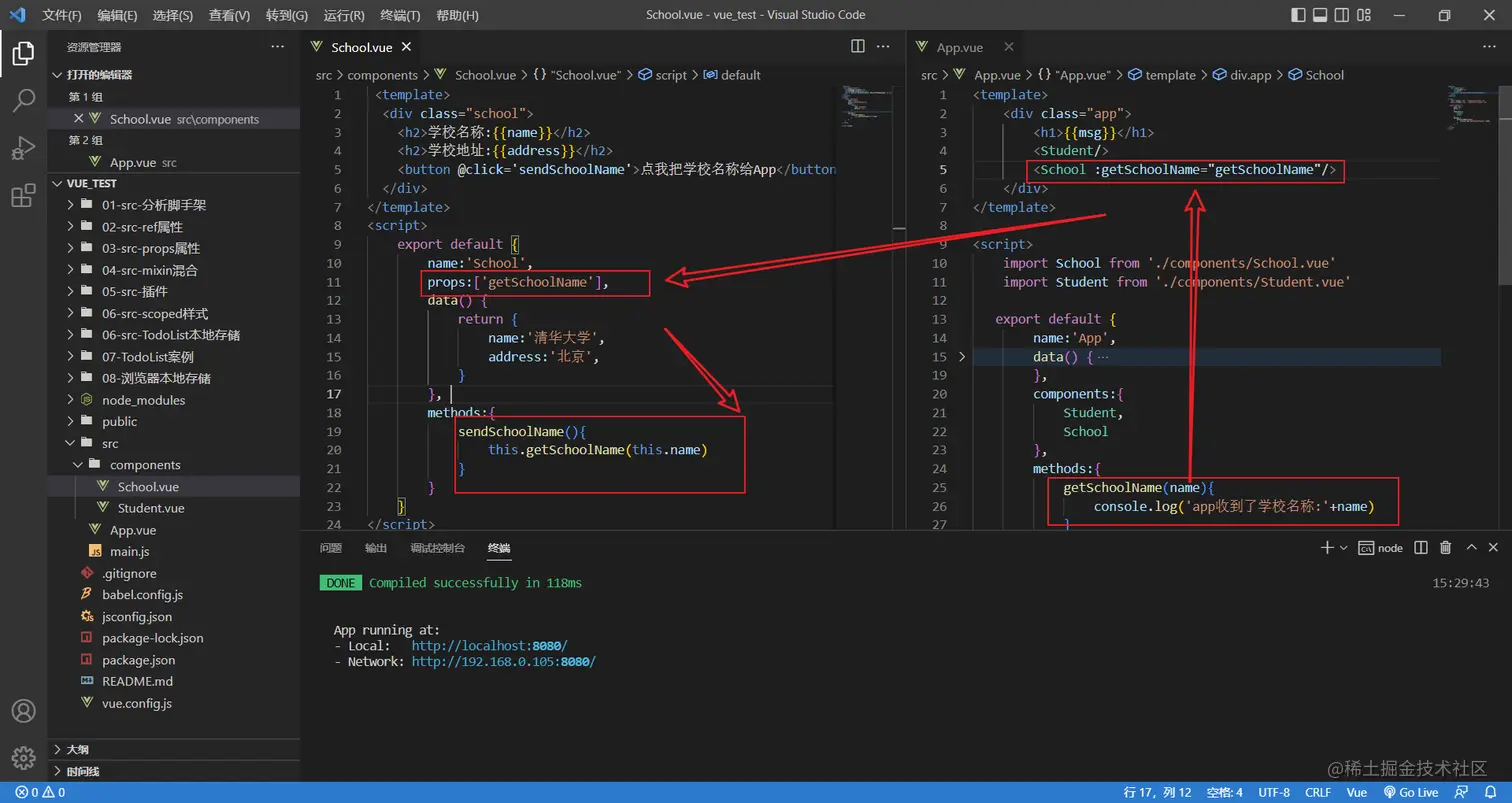
Task: Open Run and Debug view
Action: pos(23,148)
